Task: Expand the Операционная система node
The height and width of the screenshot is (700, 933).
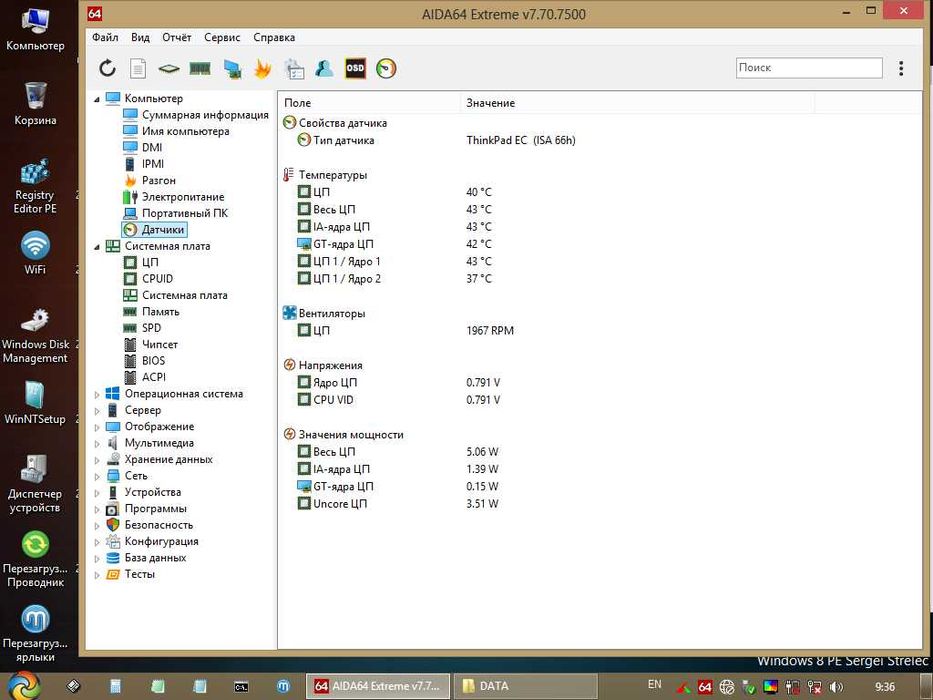Action: point(97,394)
